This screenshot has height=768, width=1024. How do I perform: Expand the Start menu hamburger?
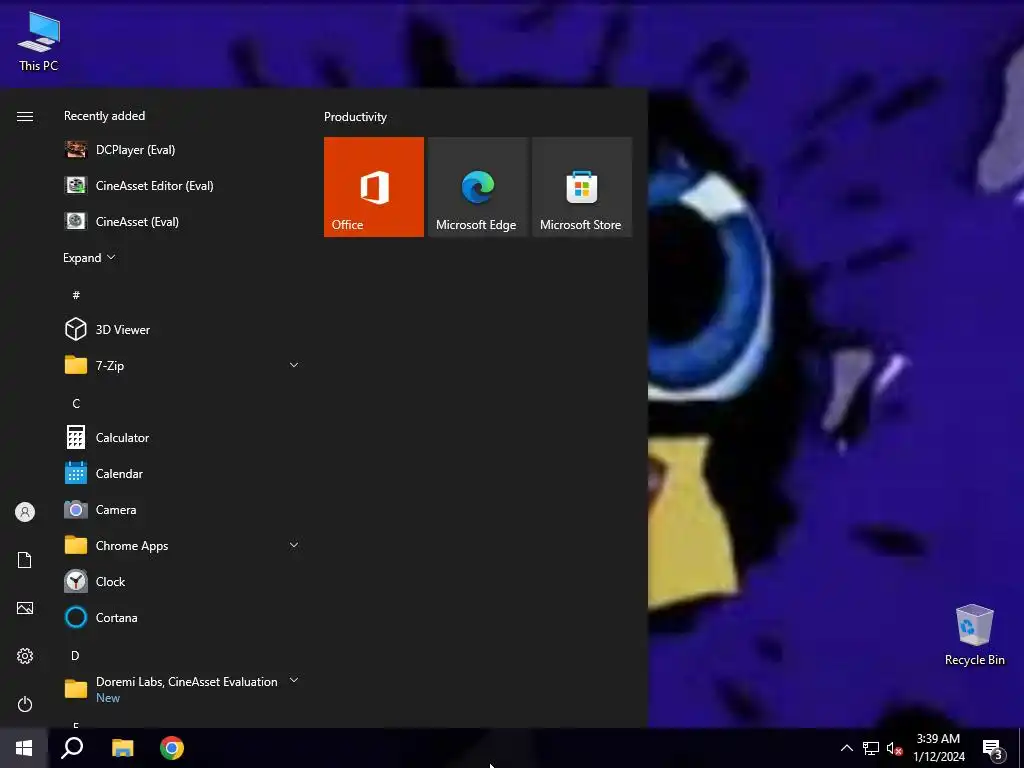tap(25, 116)
